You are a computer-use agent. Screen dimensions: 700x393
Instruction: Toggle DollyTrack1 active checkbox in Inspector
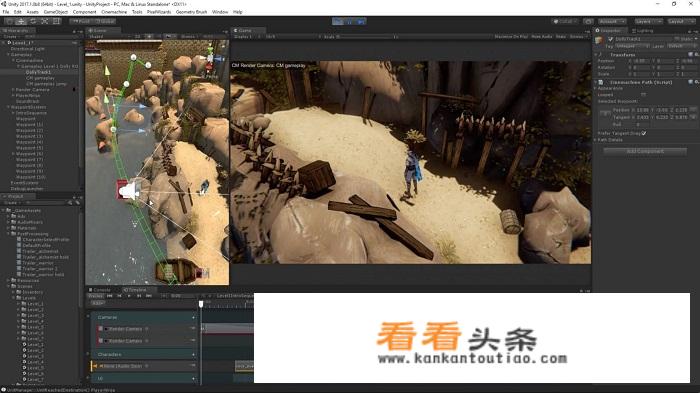[610, 39]
